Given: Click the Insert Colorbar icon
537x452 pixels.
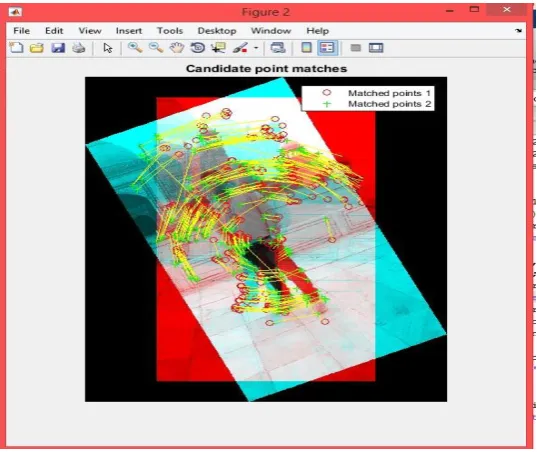Looking at the screenshot, I should click(x=307, y=48).
